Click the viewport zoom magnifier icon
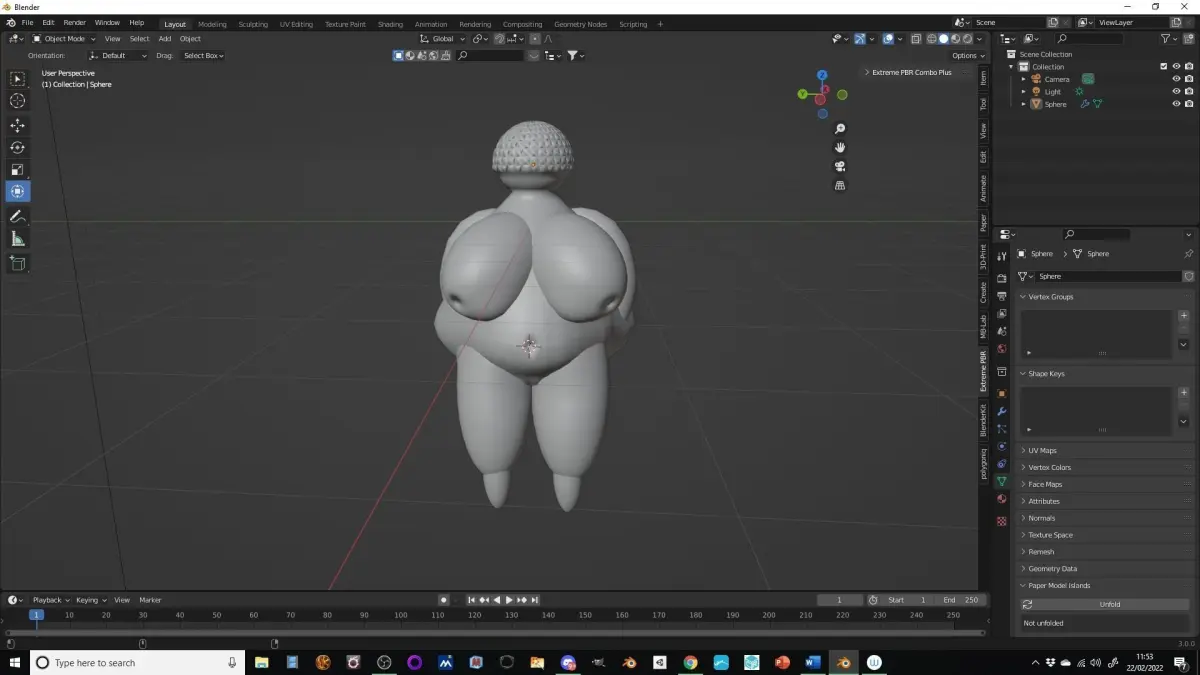1200x675 pixels. pyautogui.click(x=840, y=129)
